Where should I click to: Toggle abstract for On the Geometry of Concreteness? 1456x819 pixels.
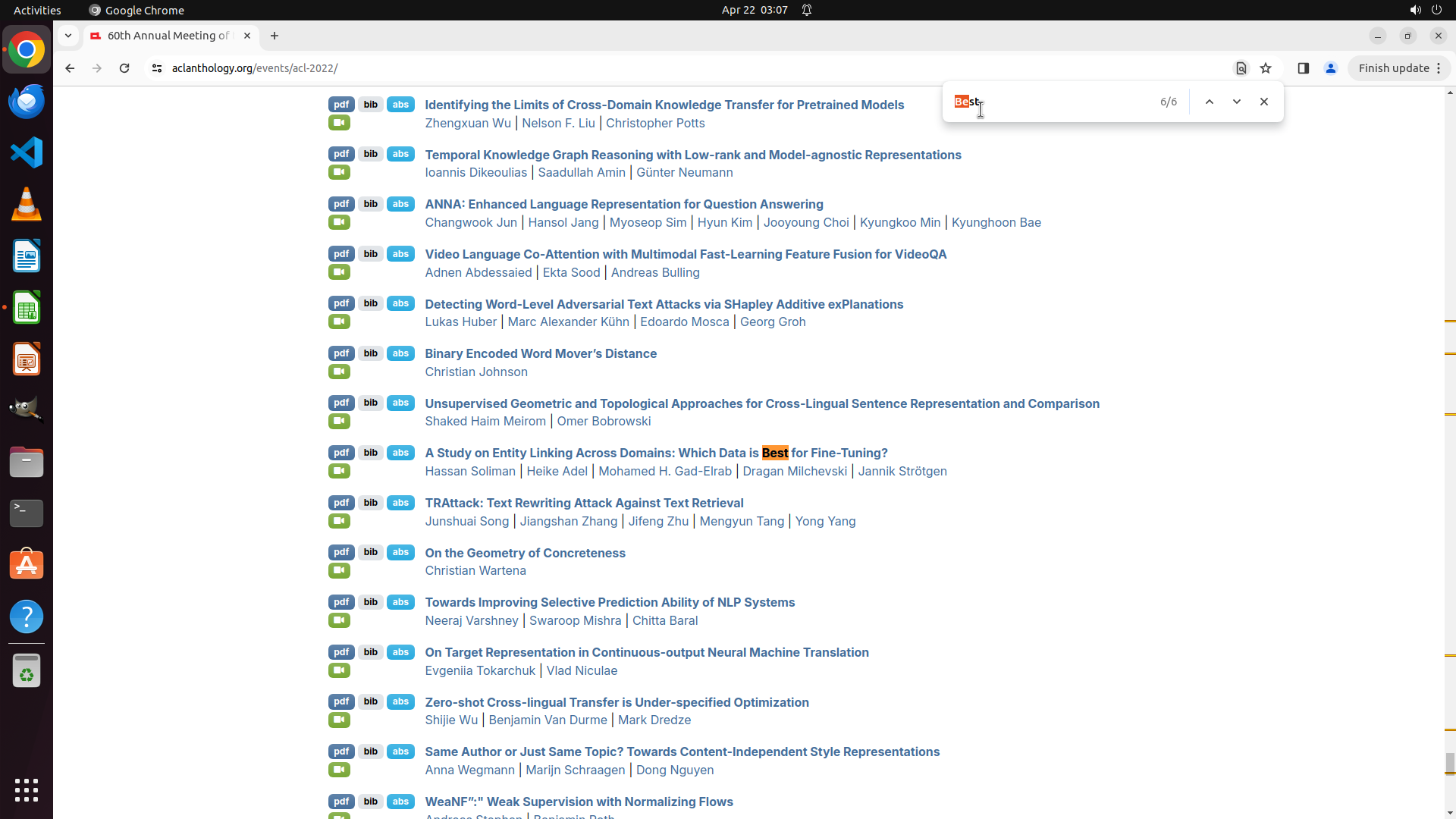(400, 552)
